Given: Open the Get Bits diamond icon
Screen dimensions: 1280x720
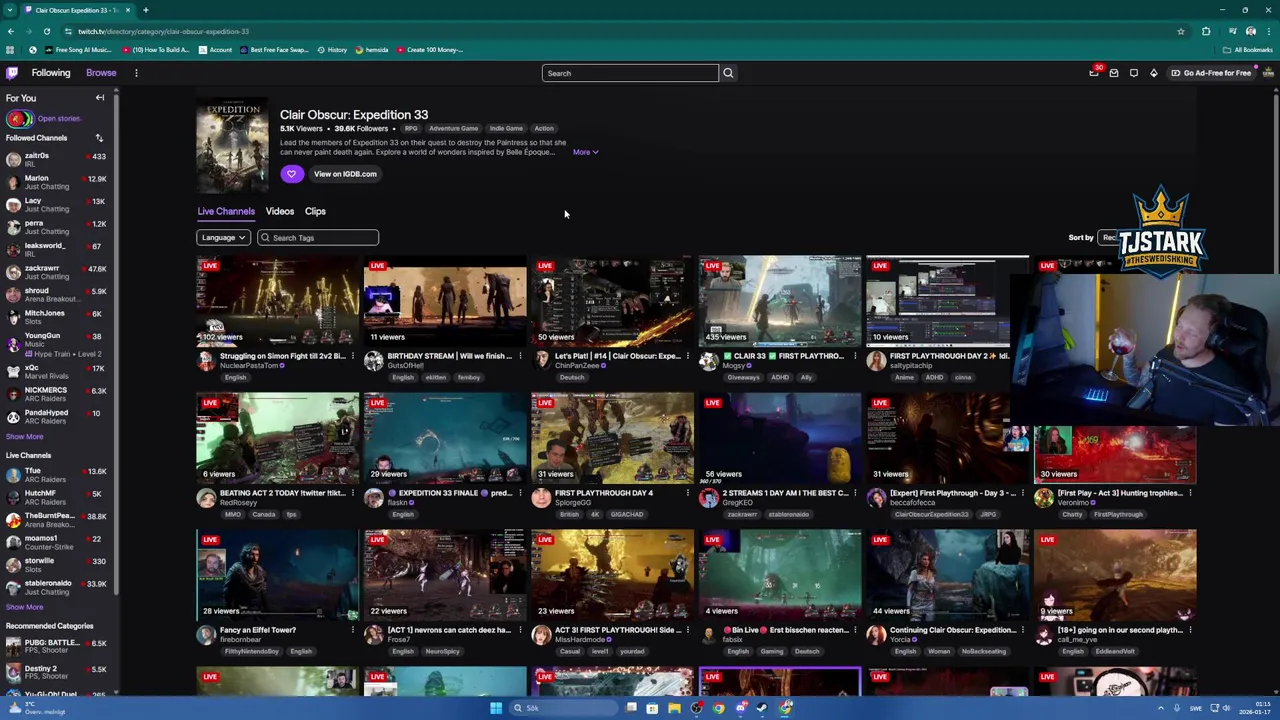Looking at the screenshot, I should (1153, 73).
